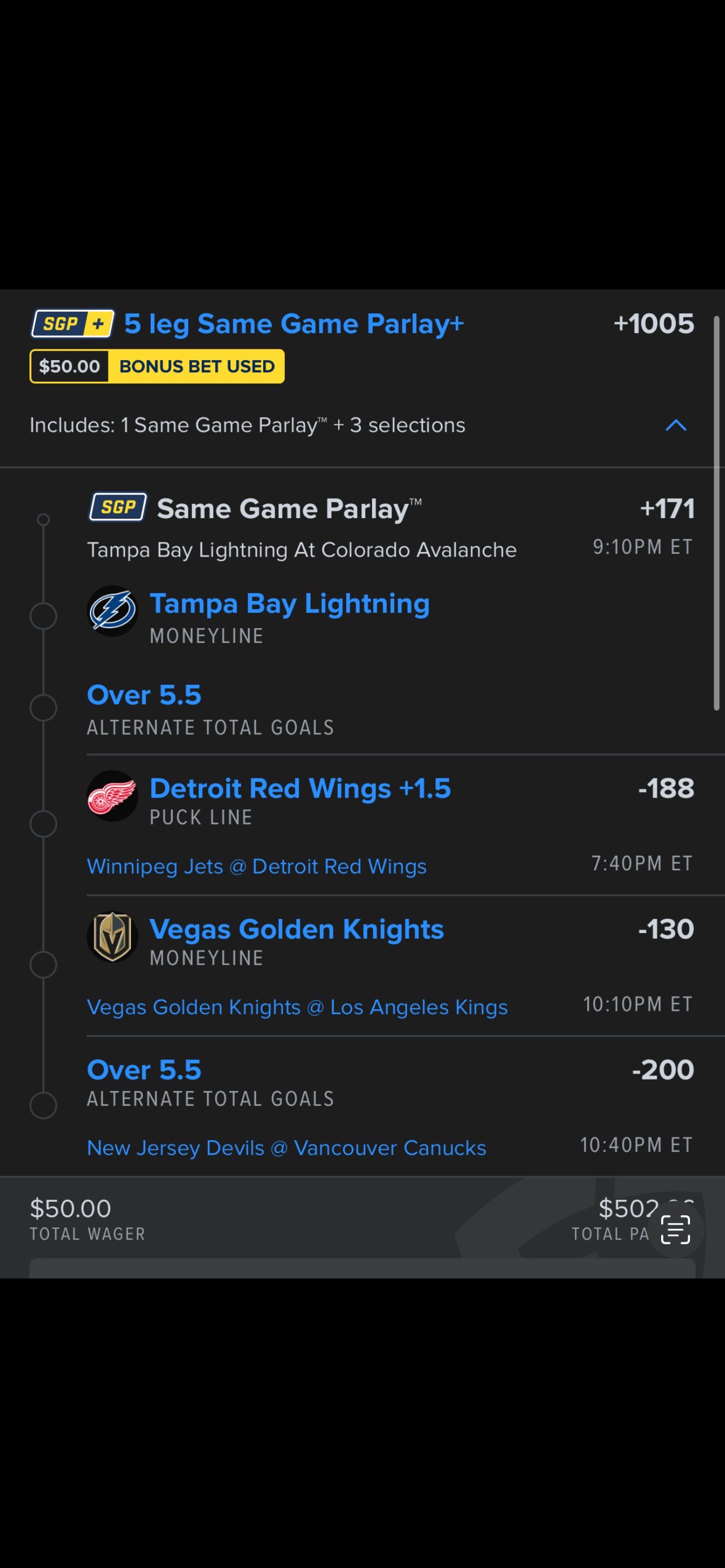The height and width of the screenshot is (1568, 725).
Task: Collapse the parlay selections chevron
Action: [676, 425]
